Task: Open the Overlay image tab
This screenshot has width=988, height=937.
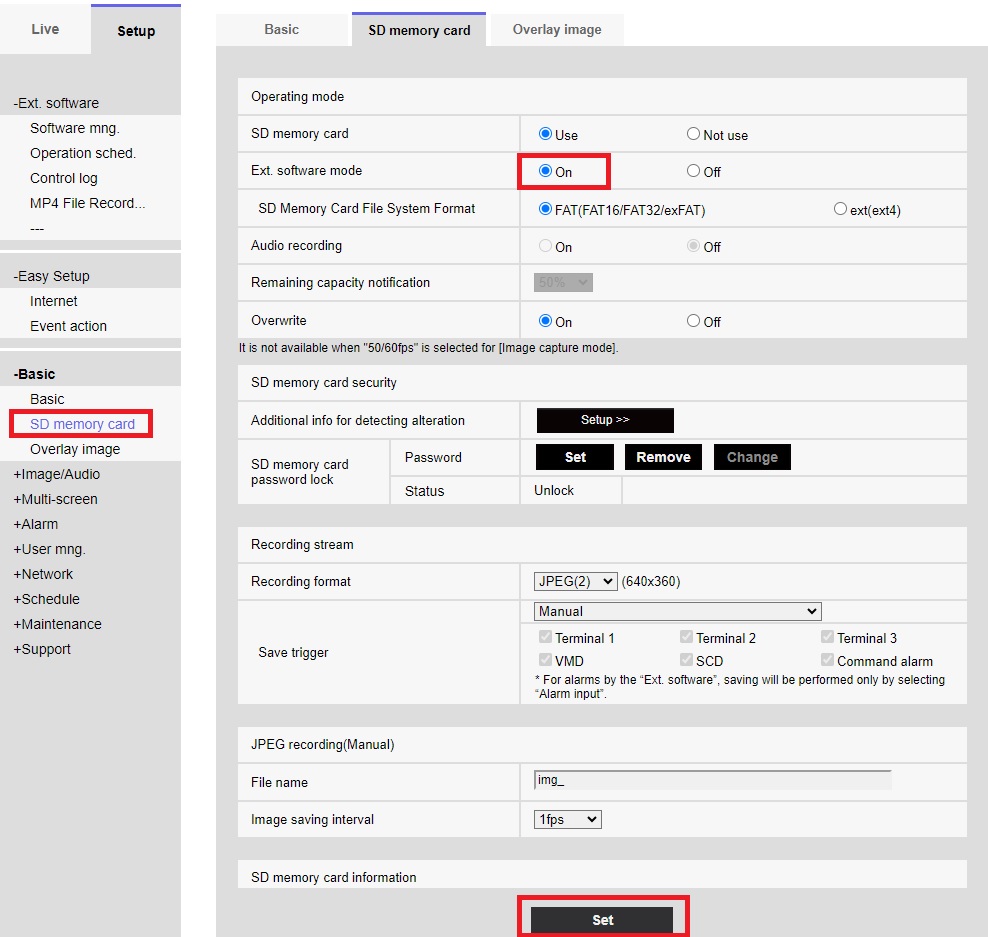Action: (x=557, y=29)
